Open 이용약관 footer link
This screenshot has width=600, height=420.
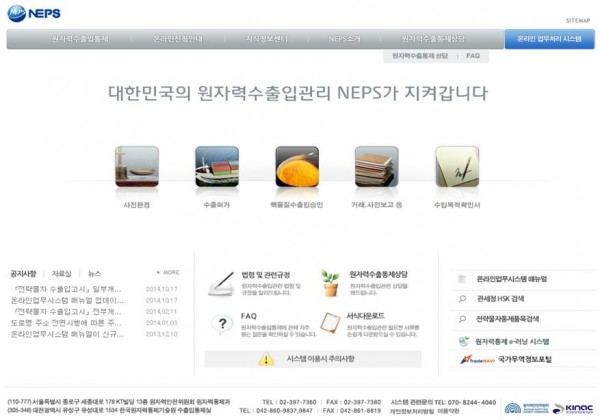coord(448,412)
